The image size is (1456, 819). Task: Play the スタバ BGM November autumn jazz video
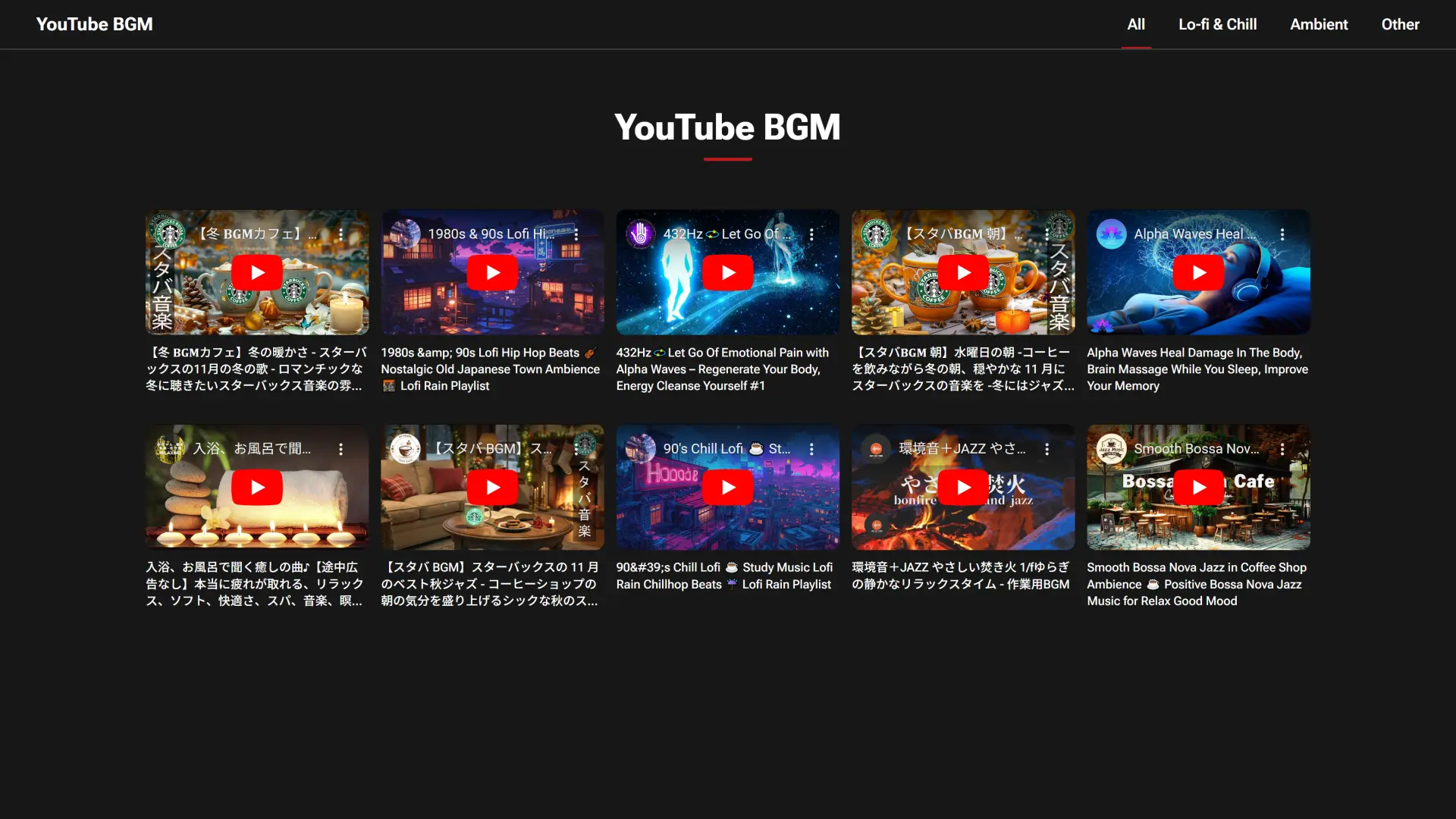(492, 488)
